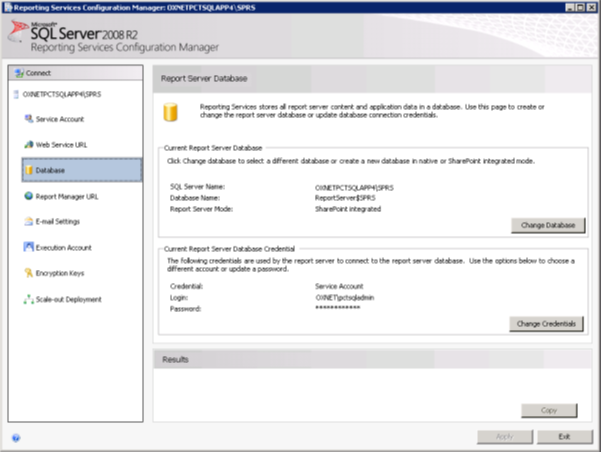The width and height of the screenshot is (602, 453).
Task: Click the Change Credentials button
Action: pyautogui.click(x=546, y=324)
